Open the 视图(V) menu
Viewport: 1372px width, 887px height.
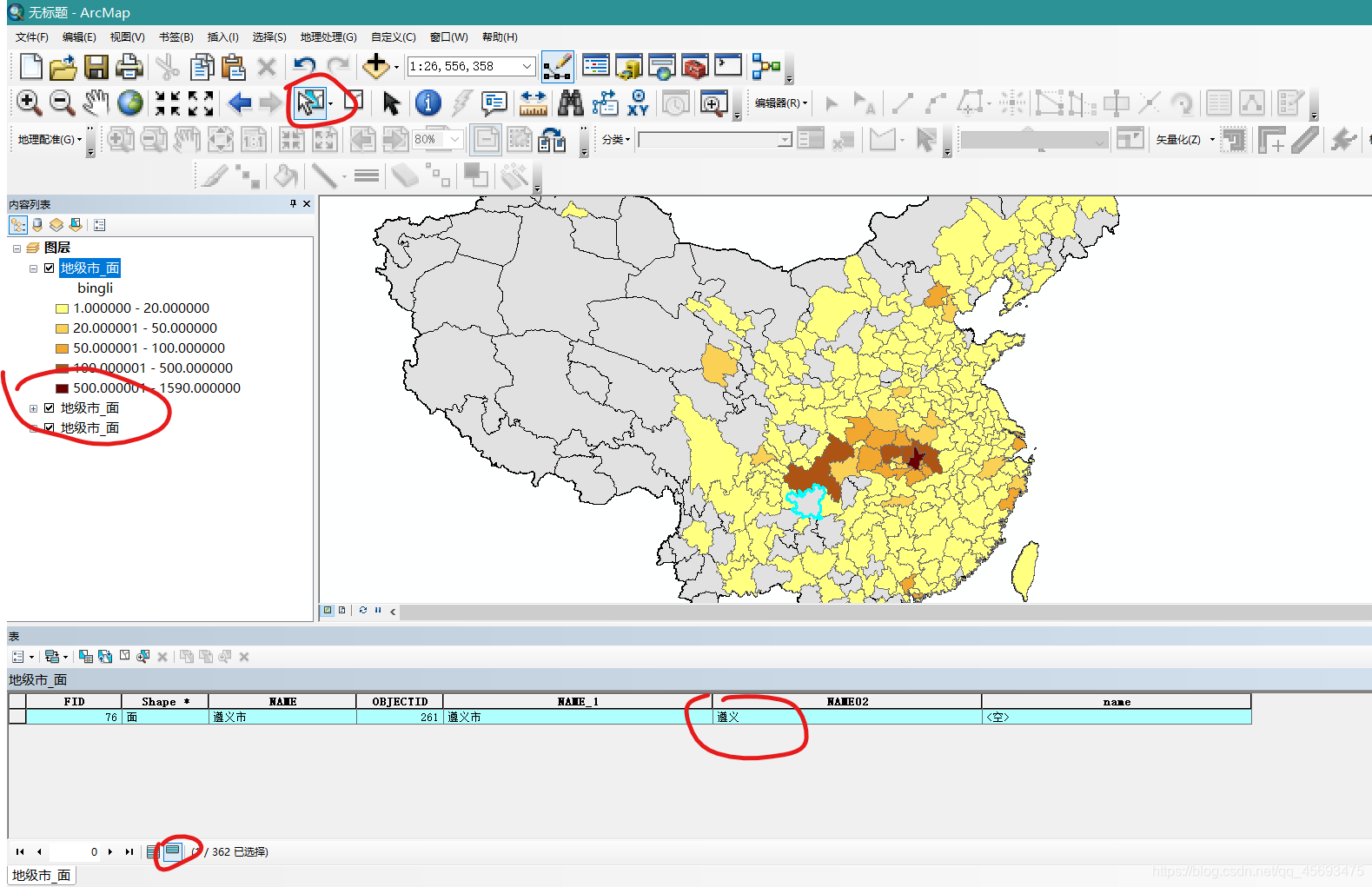127,37
